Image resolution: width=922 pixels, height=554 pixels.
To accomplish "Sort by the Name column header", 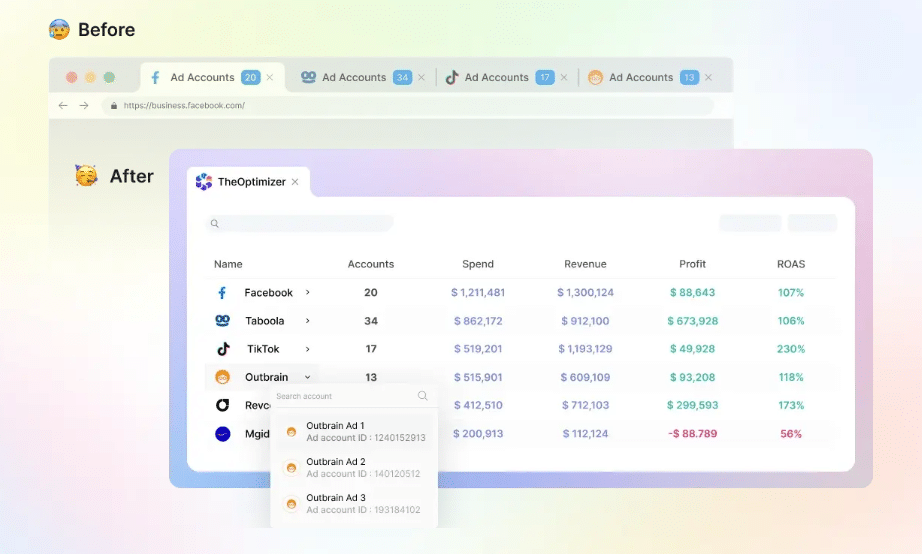I will click(228, 264).
